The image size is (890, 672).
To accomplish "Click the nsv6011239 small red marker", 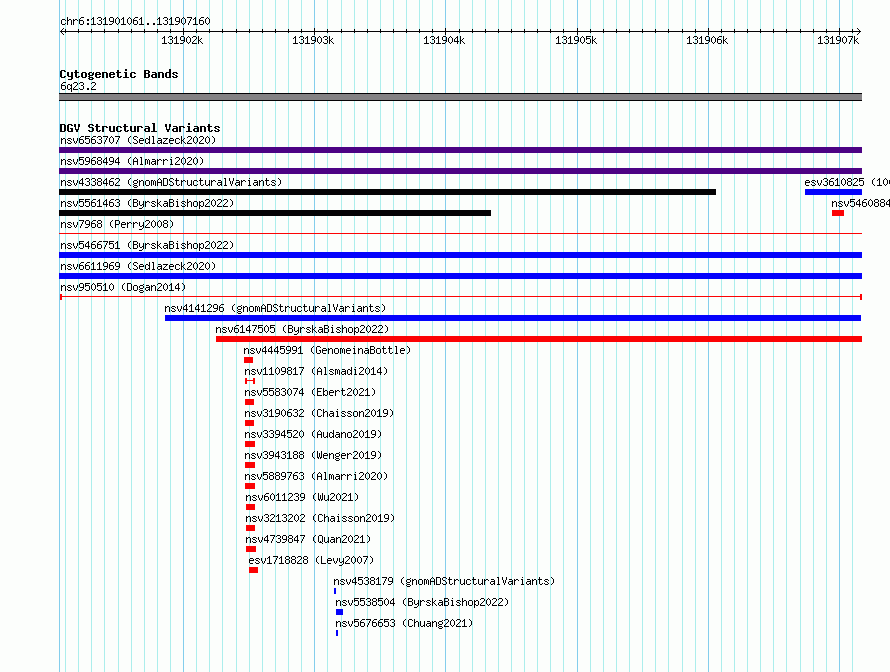I will click(x=251, y=507).
